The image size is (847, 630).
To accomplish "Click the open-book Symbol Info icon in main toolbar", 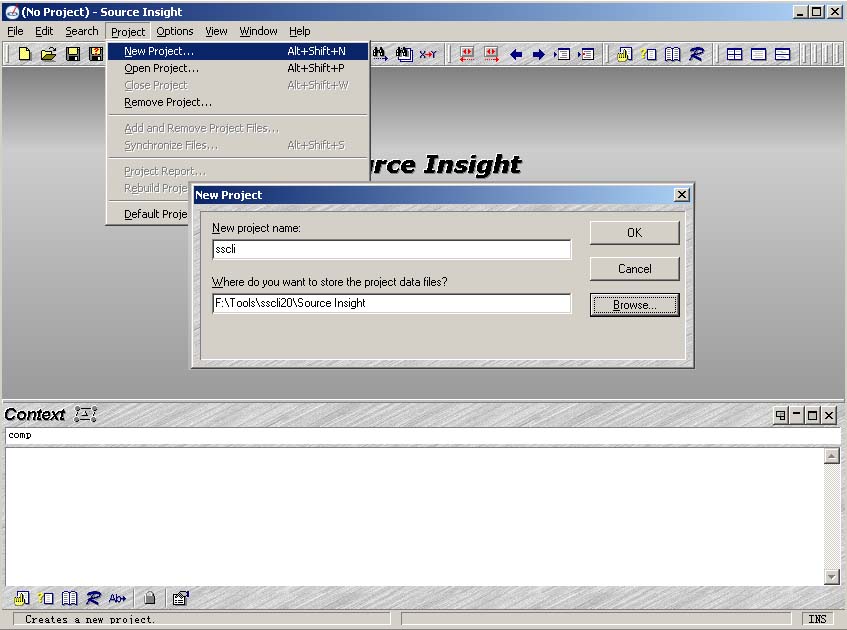I will tap(673, 54).
